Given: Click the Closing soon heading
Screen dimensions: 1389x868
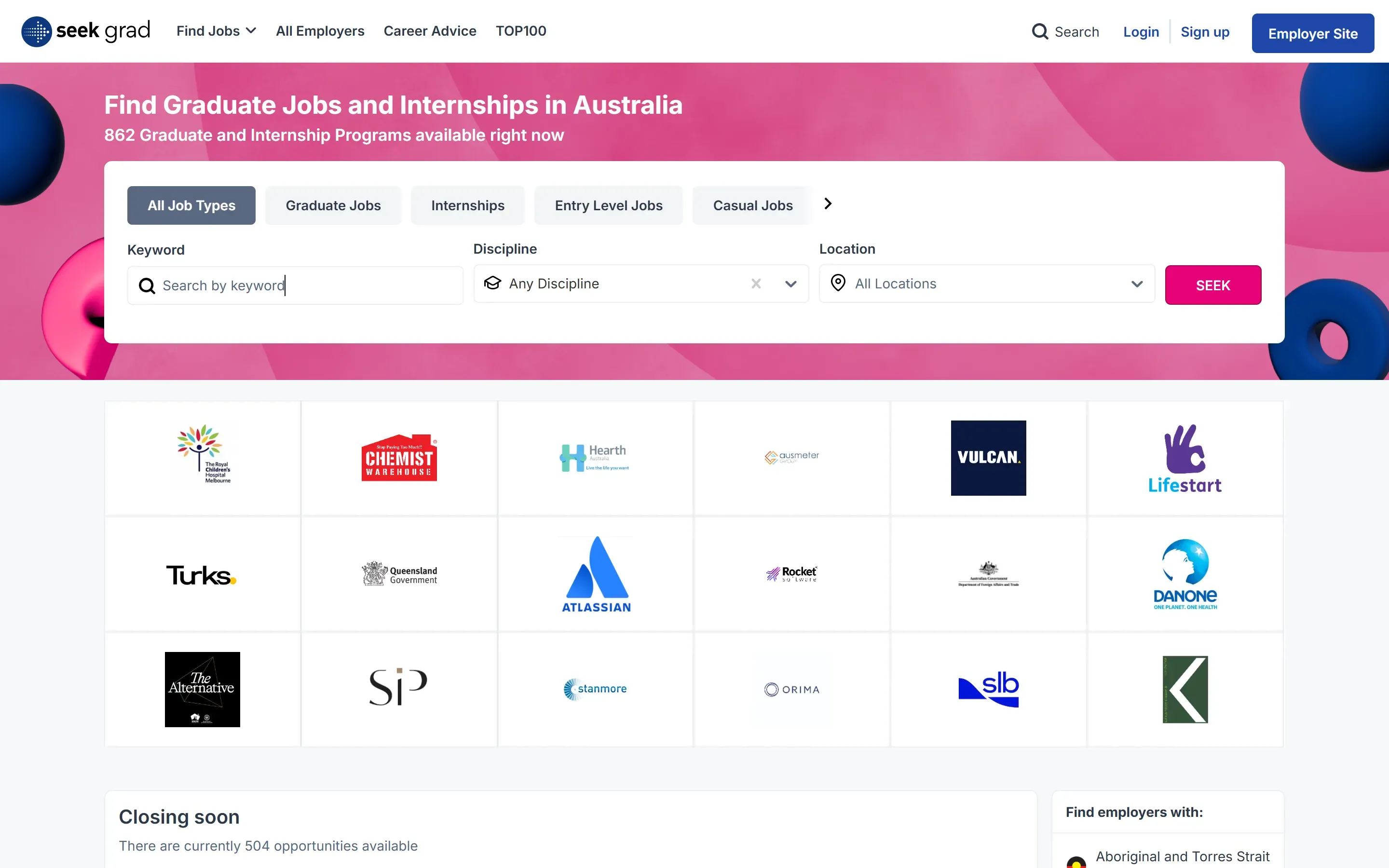Looking at the screenshot, I should pos(179,816).
